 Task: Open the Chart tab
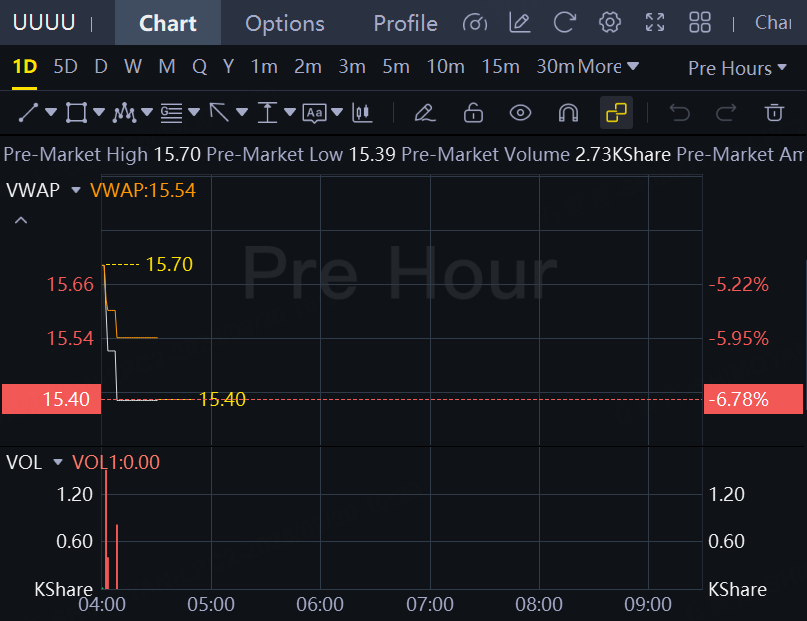pyautogui.click(x=168, y=23)
